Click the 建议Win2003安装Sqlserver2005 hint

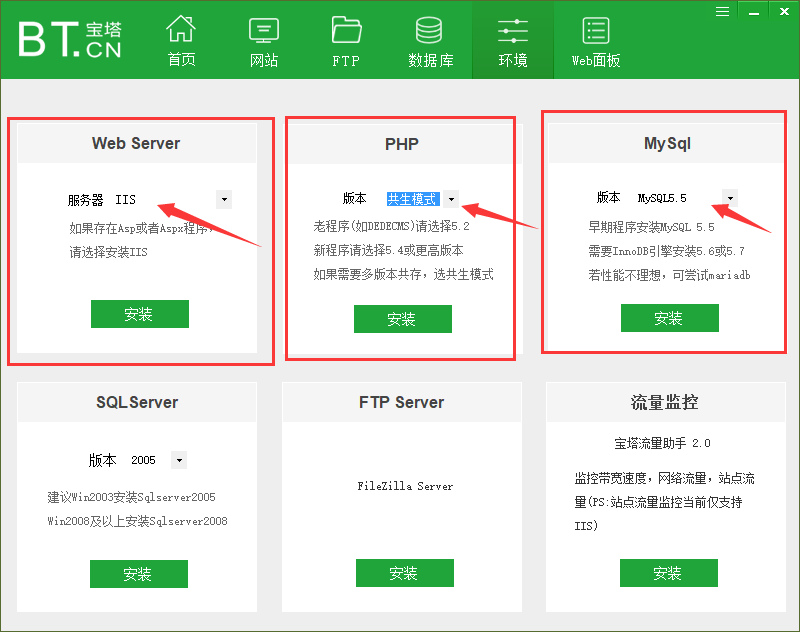[132, 497]
